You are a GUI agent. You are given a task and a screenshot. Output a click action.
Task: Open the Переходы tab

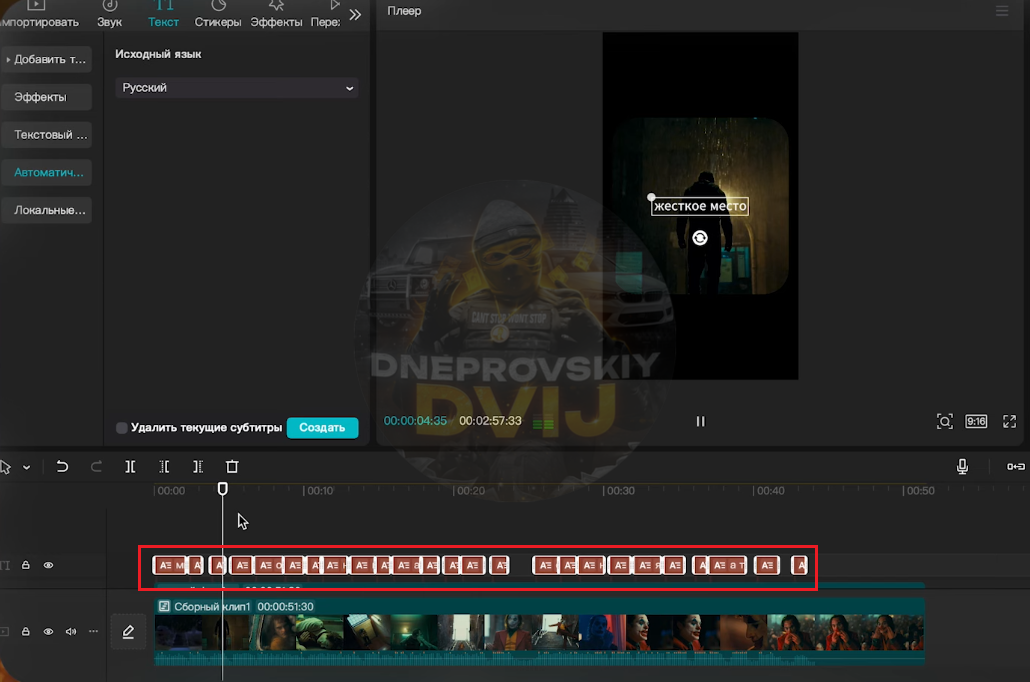tap(326, 14)
